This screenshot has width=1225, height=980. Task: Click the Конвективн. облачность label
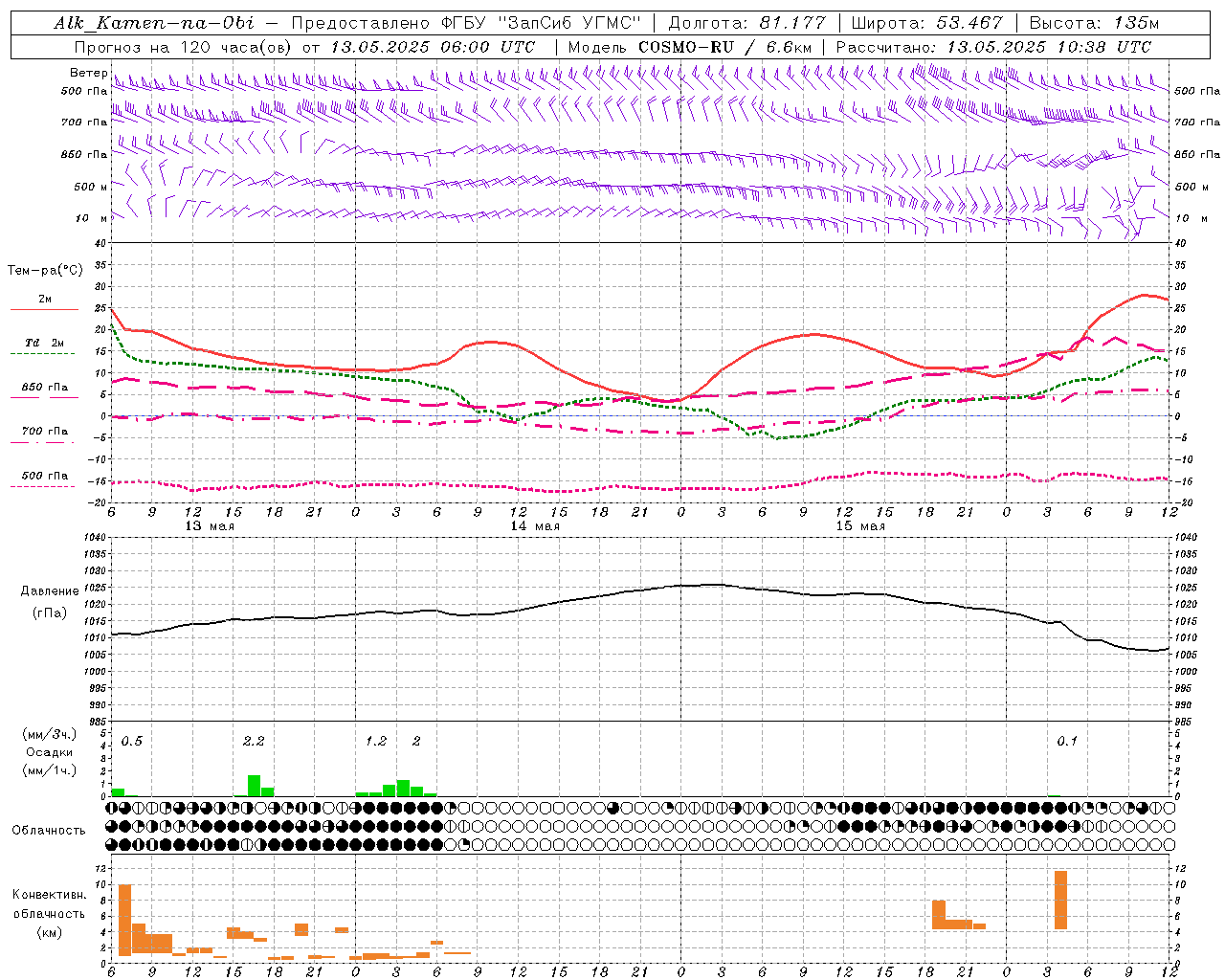(x=49, y=903)
